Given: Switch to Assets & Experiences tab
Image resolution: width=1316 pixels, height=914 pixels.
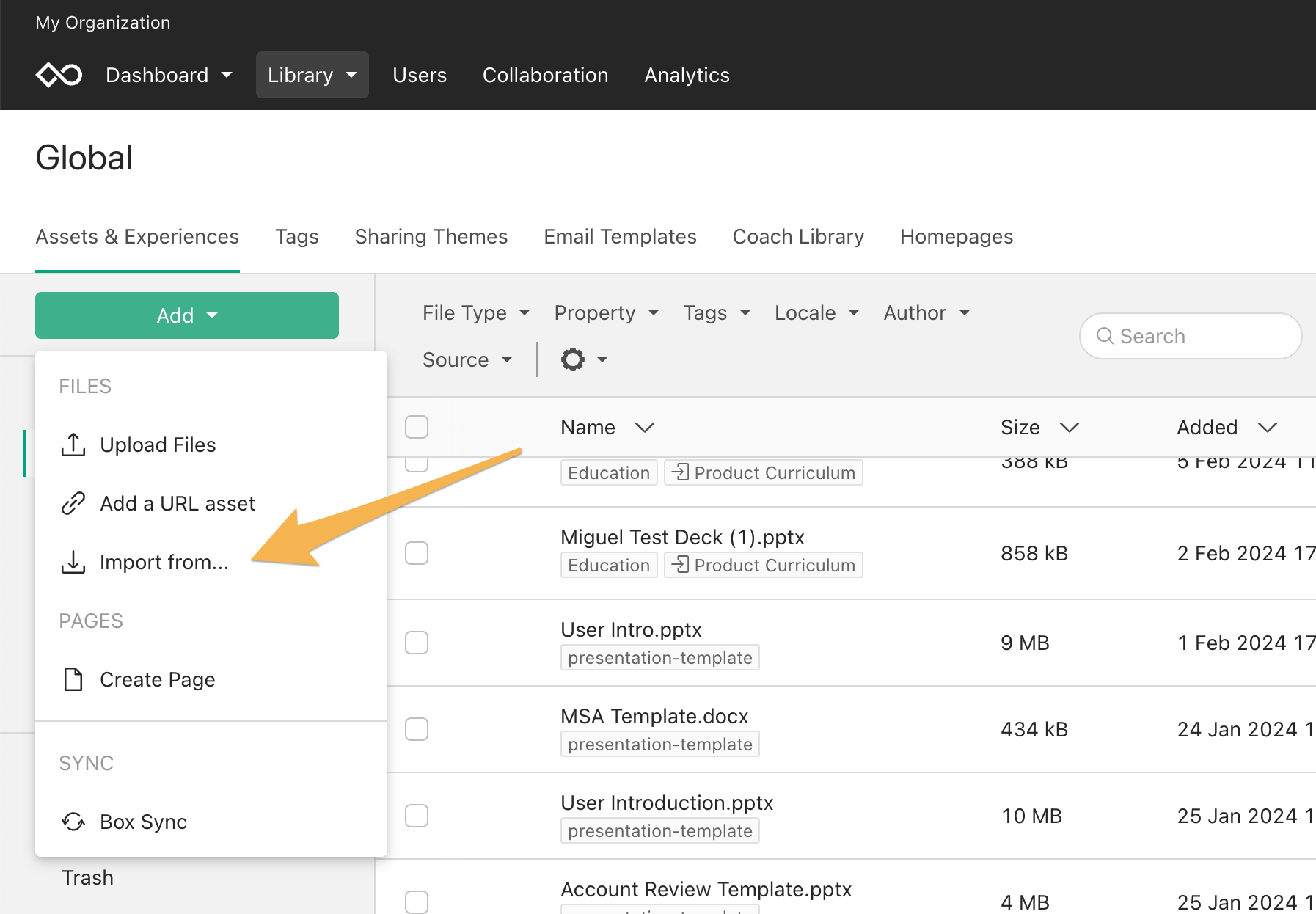Looking at the screenshot, I should coord(137,236).
